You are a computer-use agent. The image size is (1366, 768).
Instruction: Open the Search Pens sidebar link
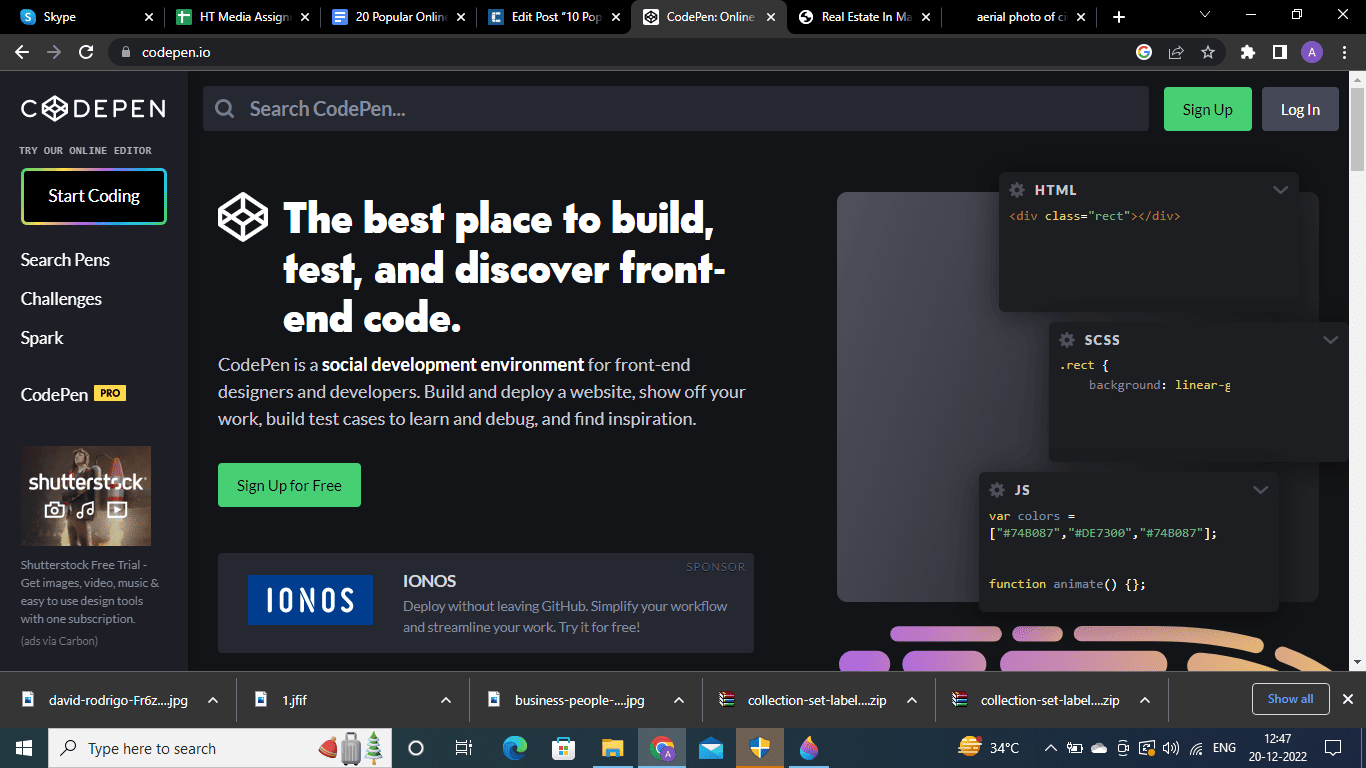[65, 260]
